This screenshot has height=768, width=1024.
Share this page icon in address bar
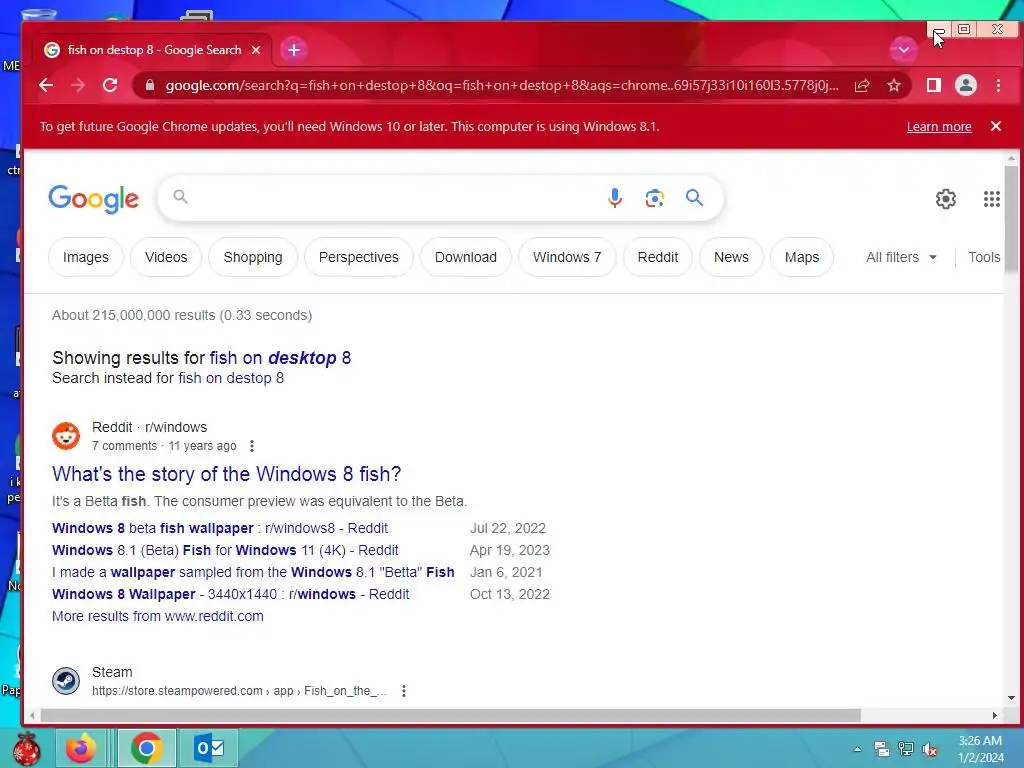(862, 85)
